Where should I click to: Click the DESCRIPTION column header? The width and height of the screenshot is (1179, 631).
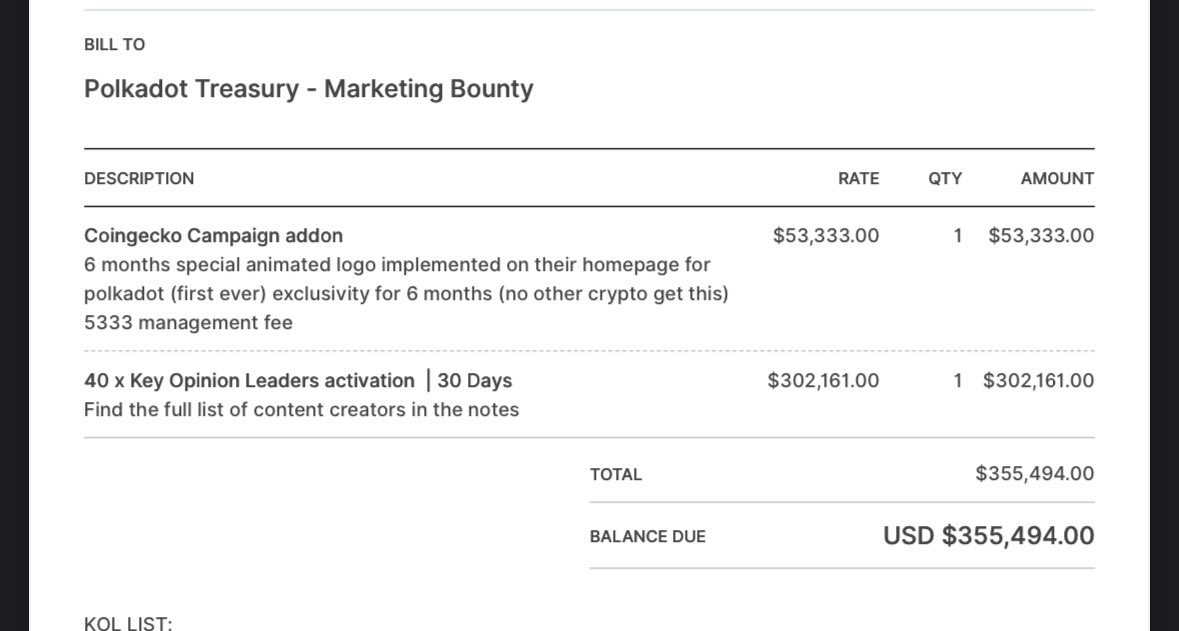[x=139, y=179]
